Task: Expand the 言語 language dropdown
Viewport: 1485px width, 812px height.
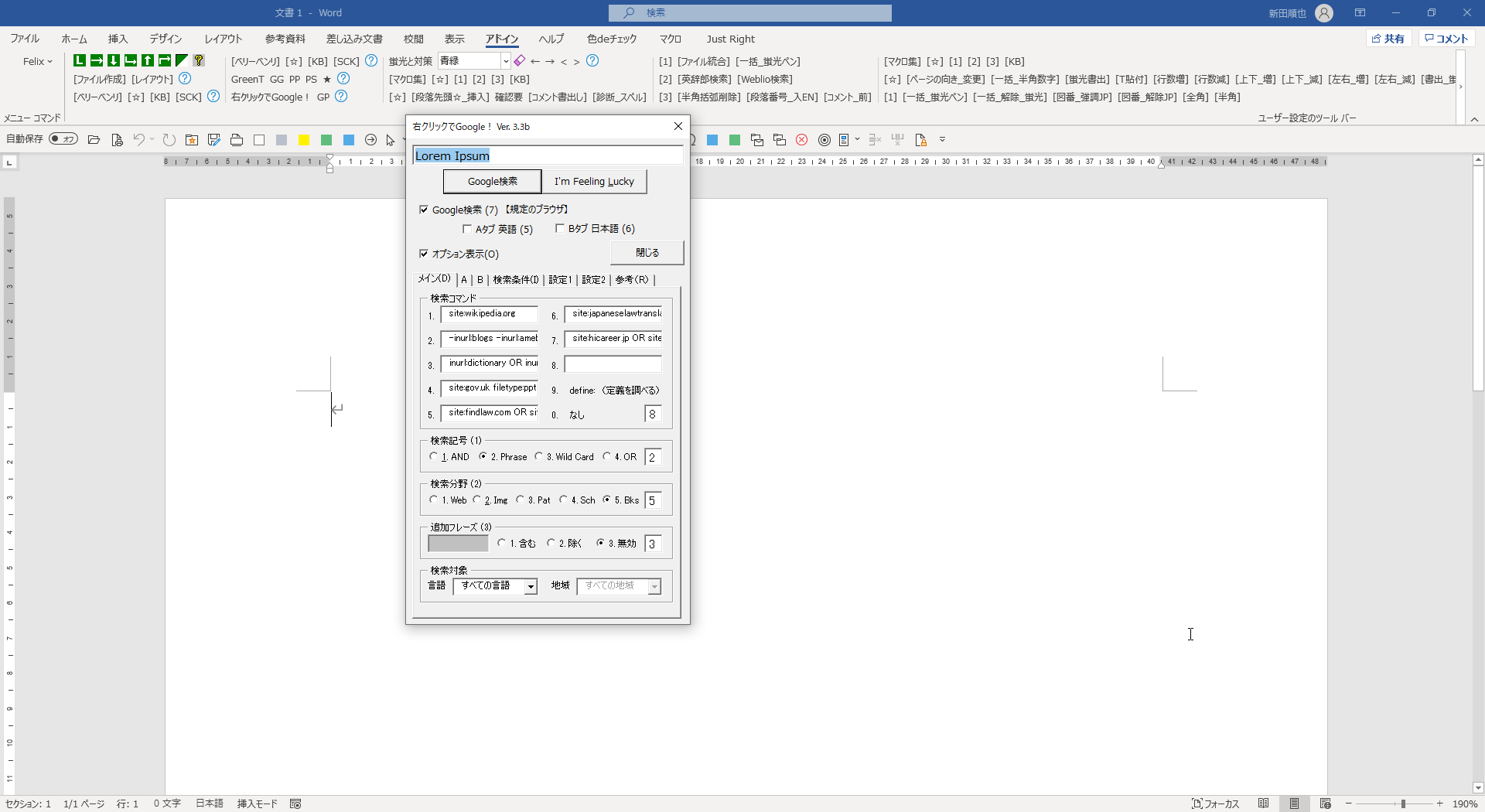Action: click(x=531, y=587)
